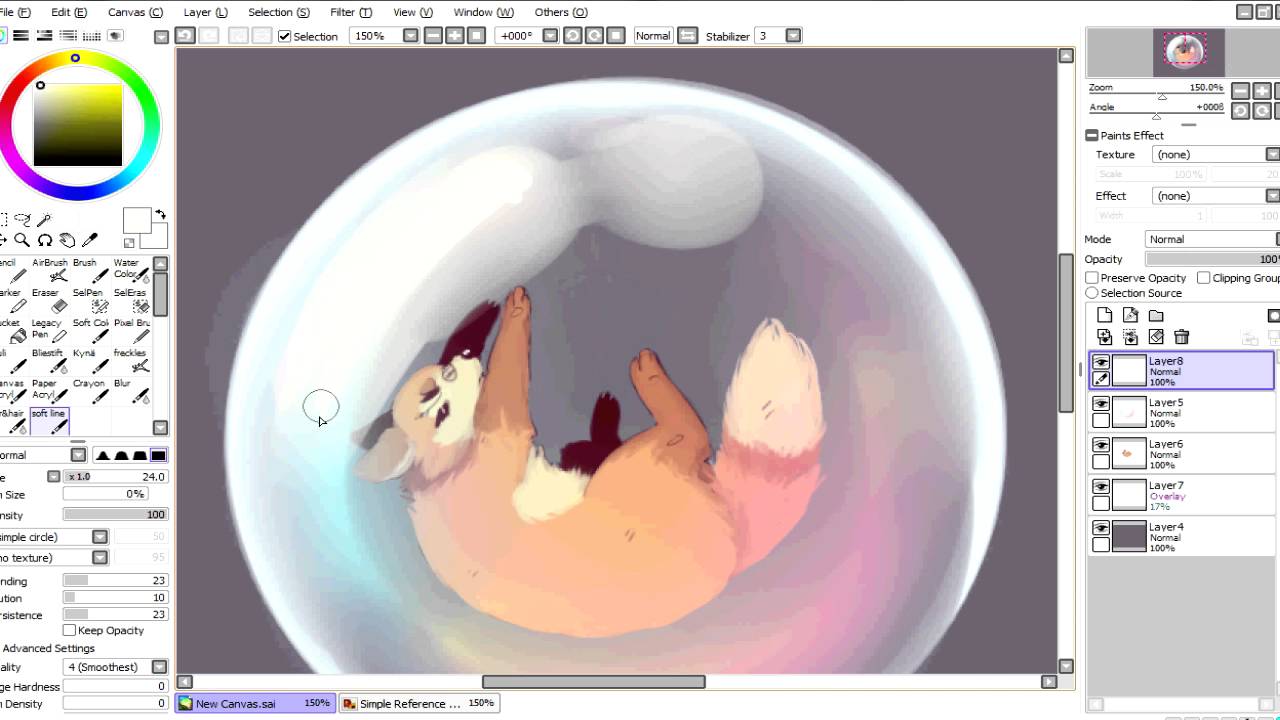Screen dimensions: 1280x720
Task: Select the Magic Wand selection tool
Action: [45, 219]
